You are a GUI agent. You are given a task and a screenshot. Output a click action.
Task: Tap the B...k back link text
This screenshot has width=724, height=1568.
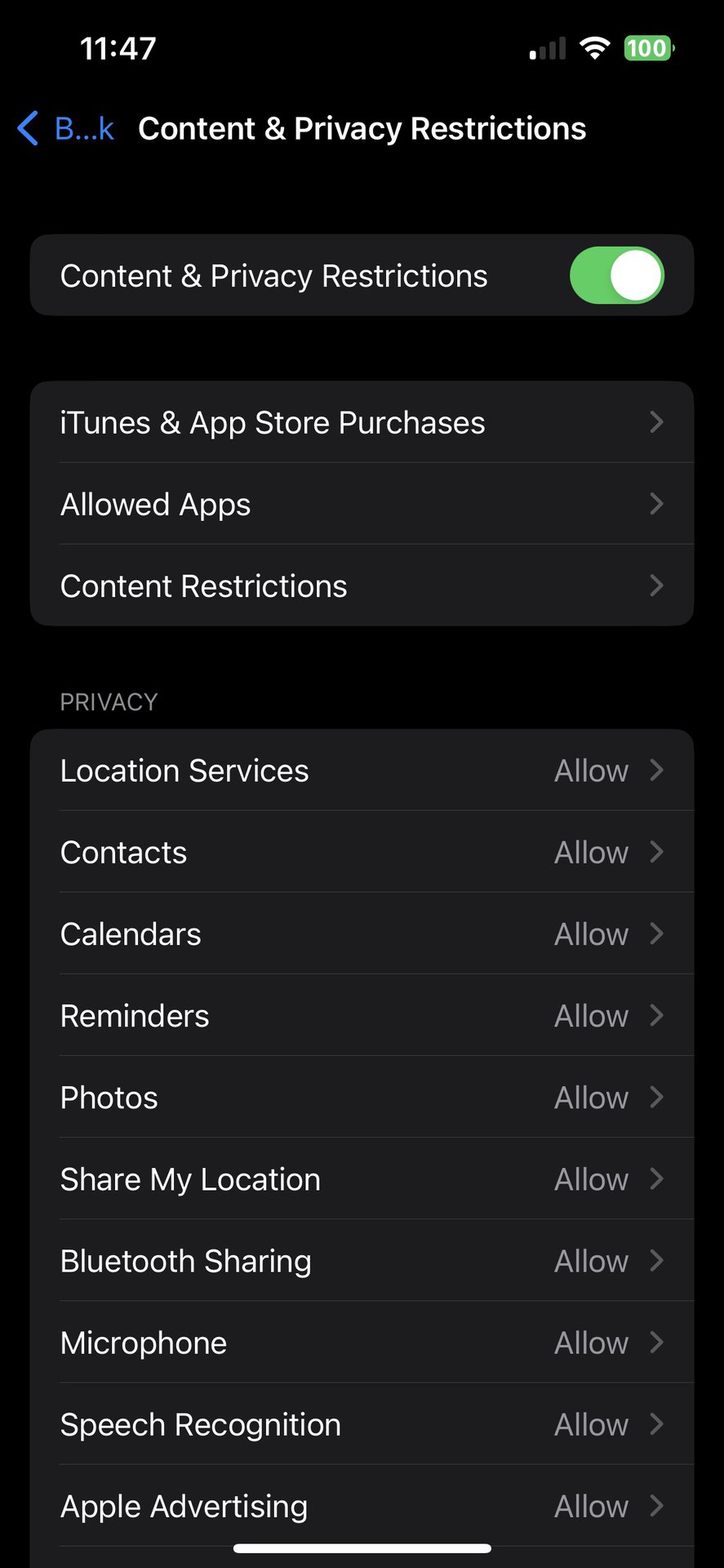84,129
